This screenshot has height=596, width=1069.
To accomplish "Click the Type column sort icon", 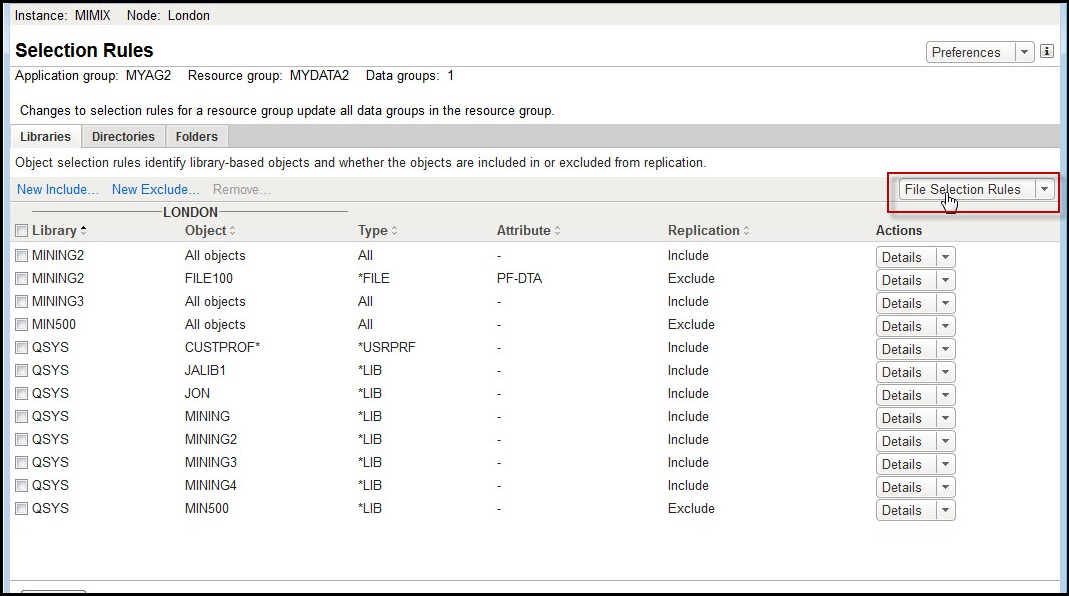I will 394,231.
